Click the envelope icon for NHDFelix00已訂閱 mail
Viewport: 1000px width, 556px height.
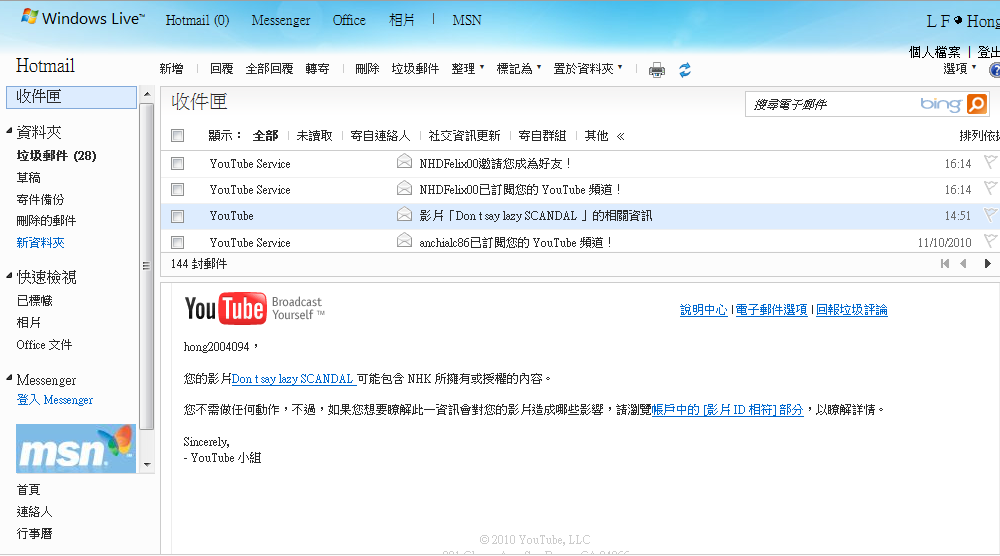(404, 188)
